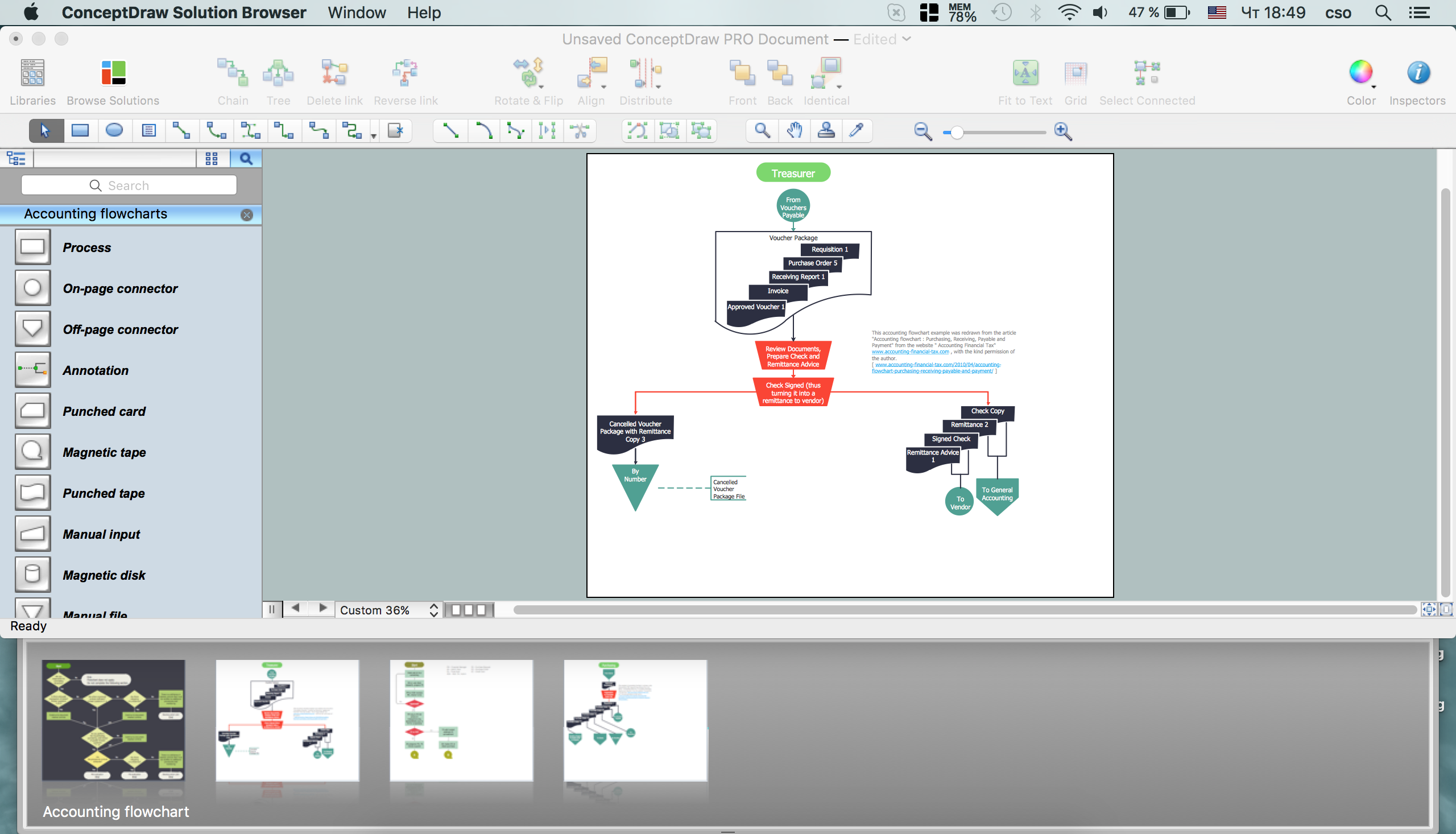
Task: Open the Rotate & Flip dropdown
Action: (541, 87)
